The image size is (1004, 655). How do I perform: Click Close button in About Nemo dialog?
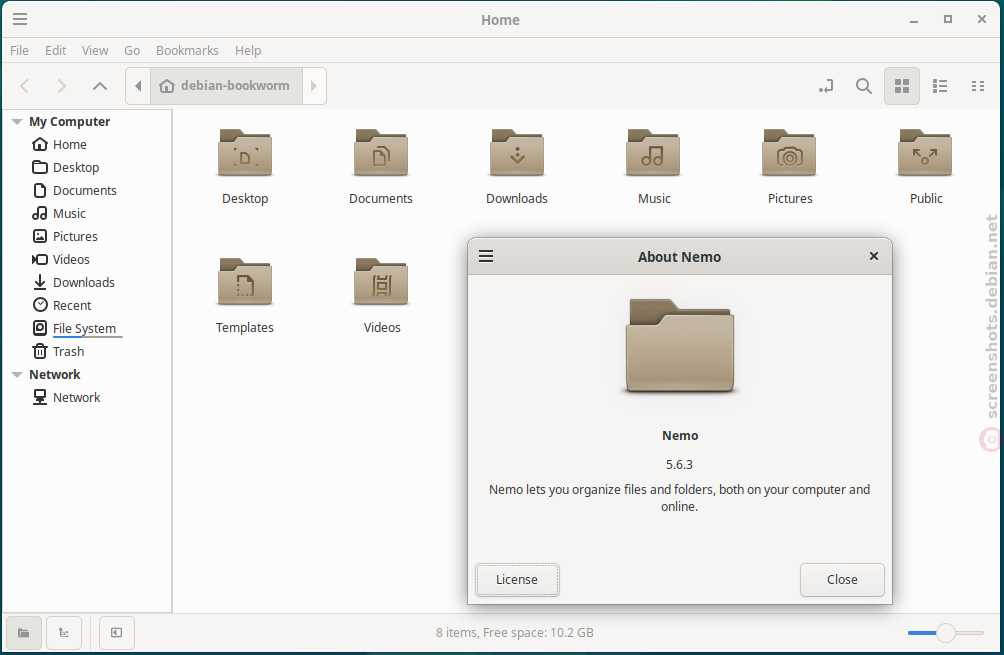click(x=842, y=579)
